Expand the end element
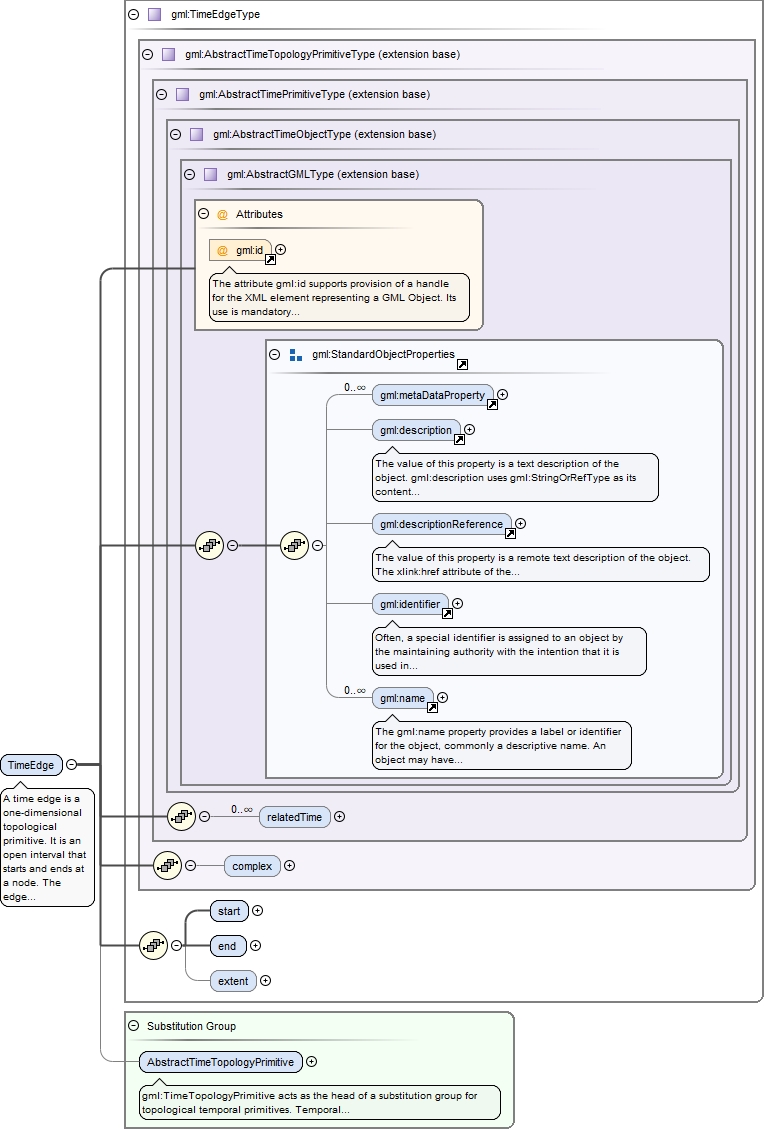This screenshot has height=1130, width=765. pyautogui.click(x=255, y=946)
